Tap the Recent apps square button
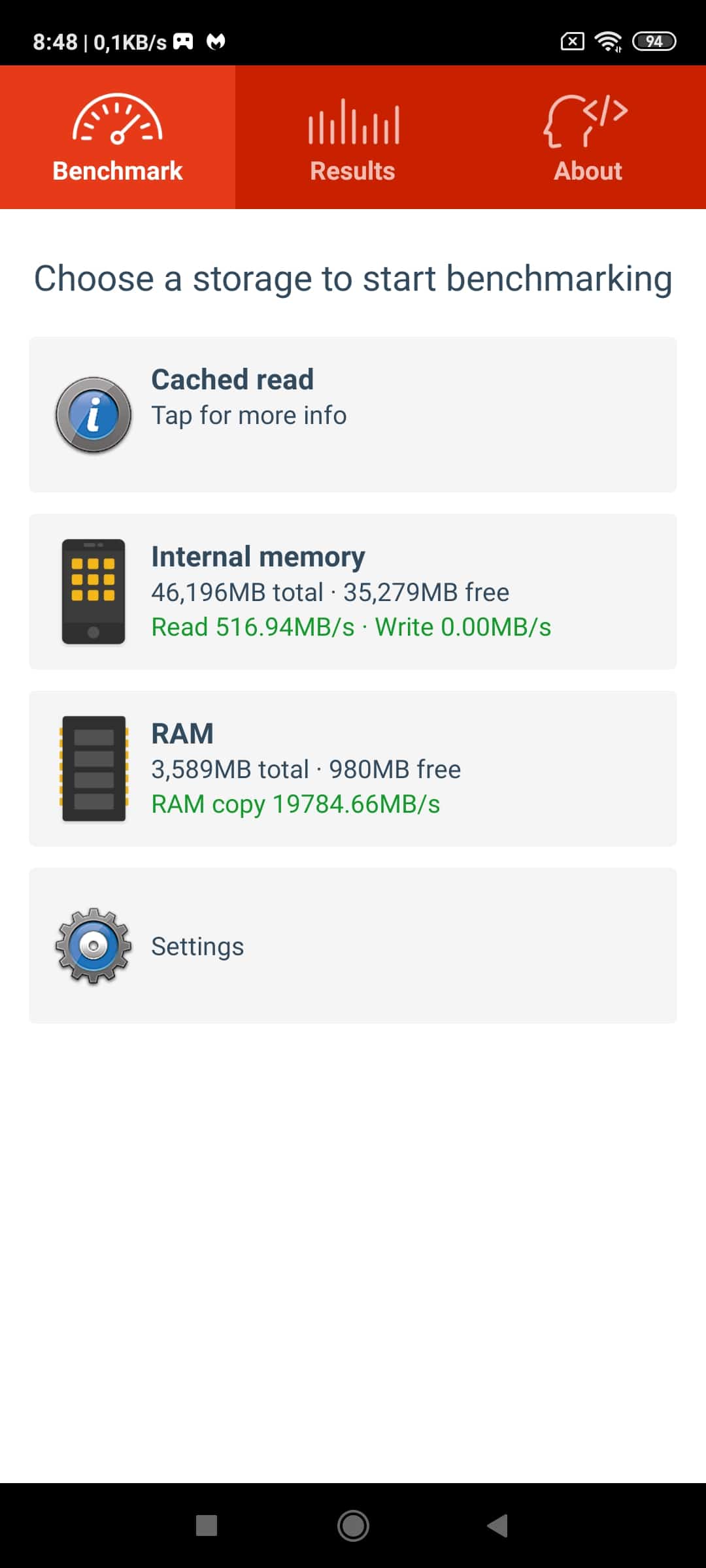706x1568 pixels. click(207, 1526)
